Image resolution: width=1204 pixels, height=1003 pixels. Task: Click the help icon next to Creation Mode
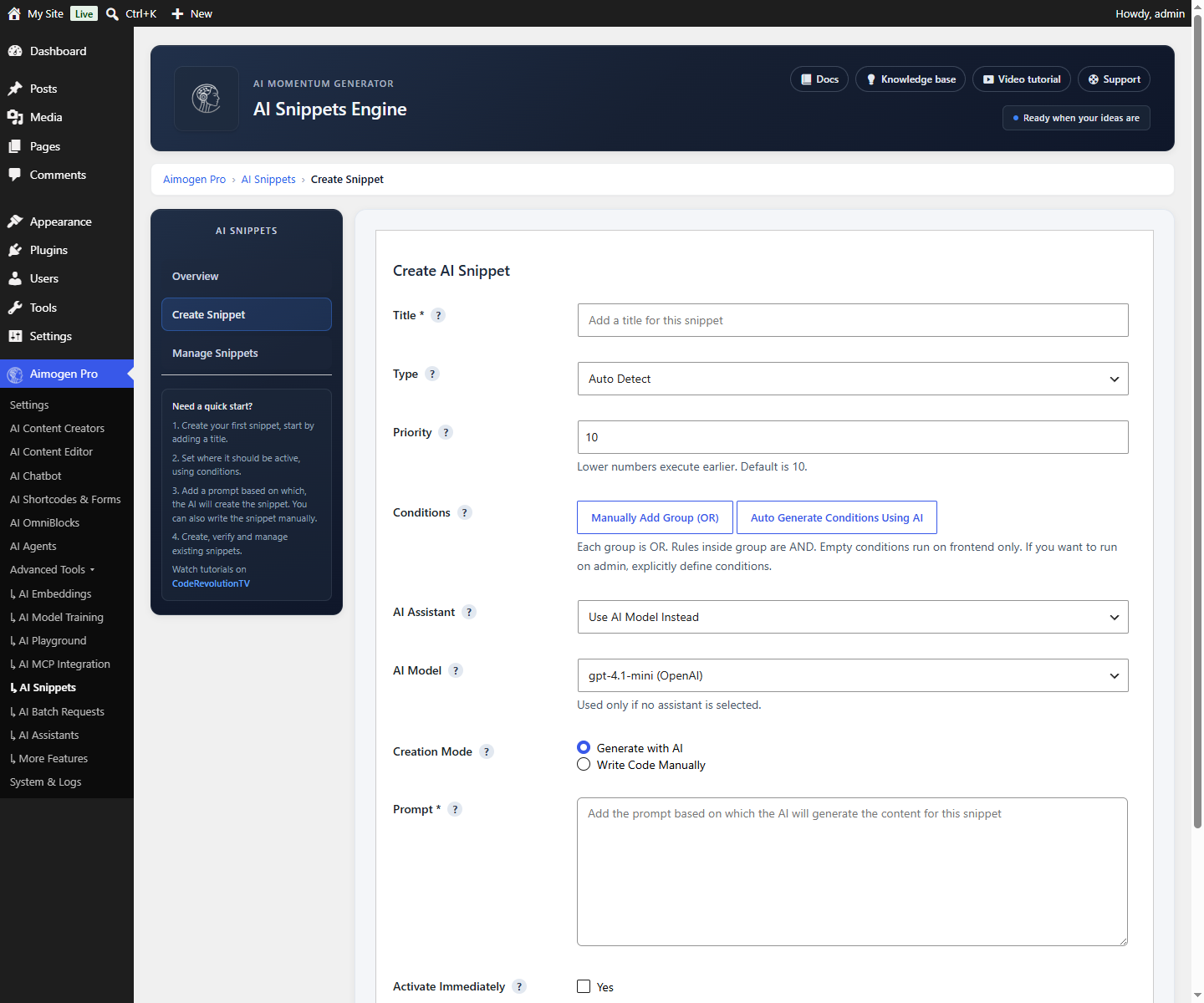point(487,751)
